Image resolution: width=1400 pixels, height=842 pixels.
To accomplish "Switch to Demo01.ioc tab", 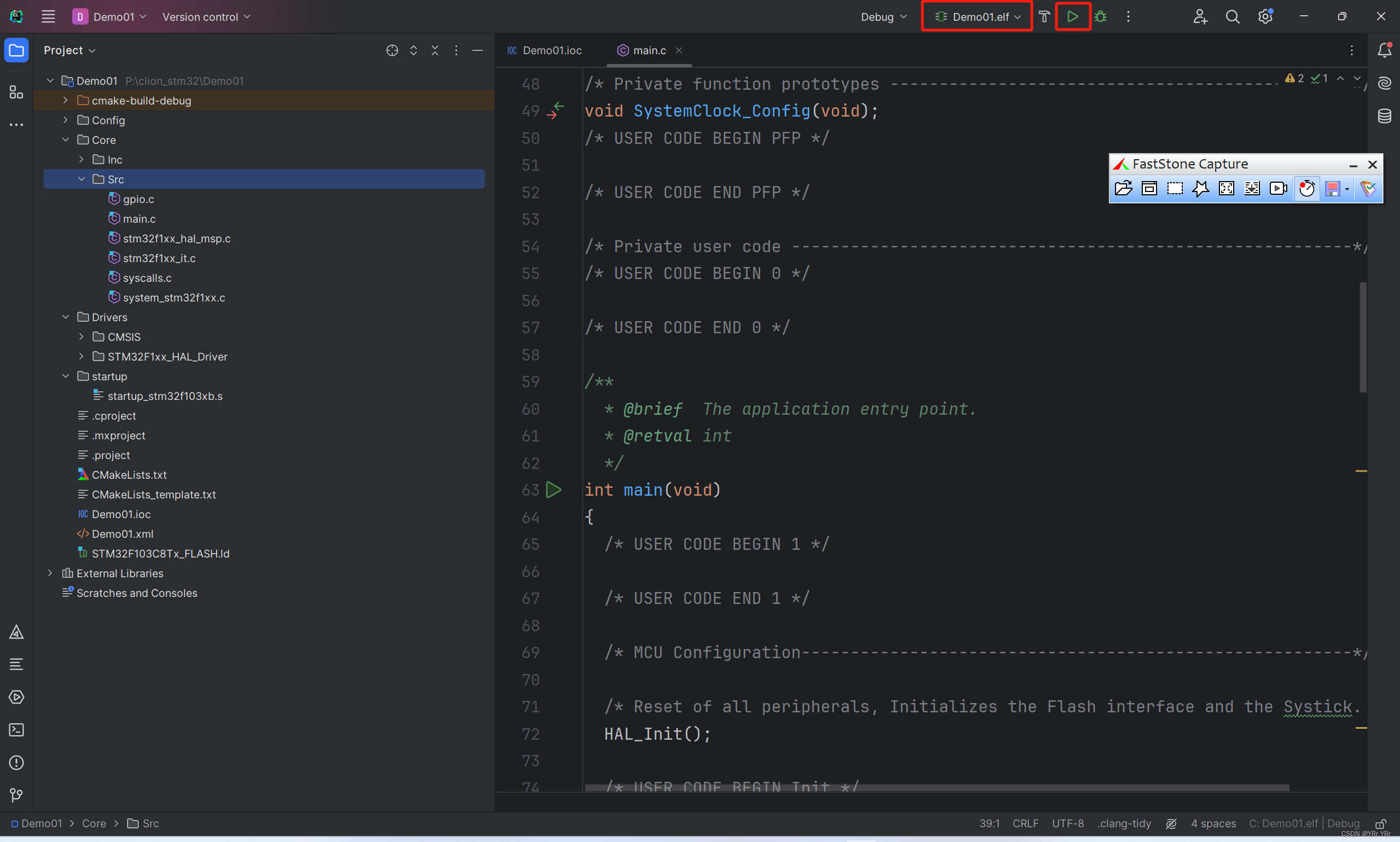I will (x=544, y=50).
